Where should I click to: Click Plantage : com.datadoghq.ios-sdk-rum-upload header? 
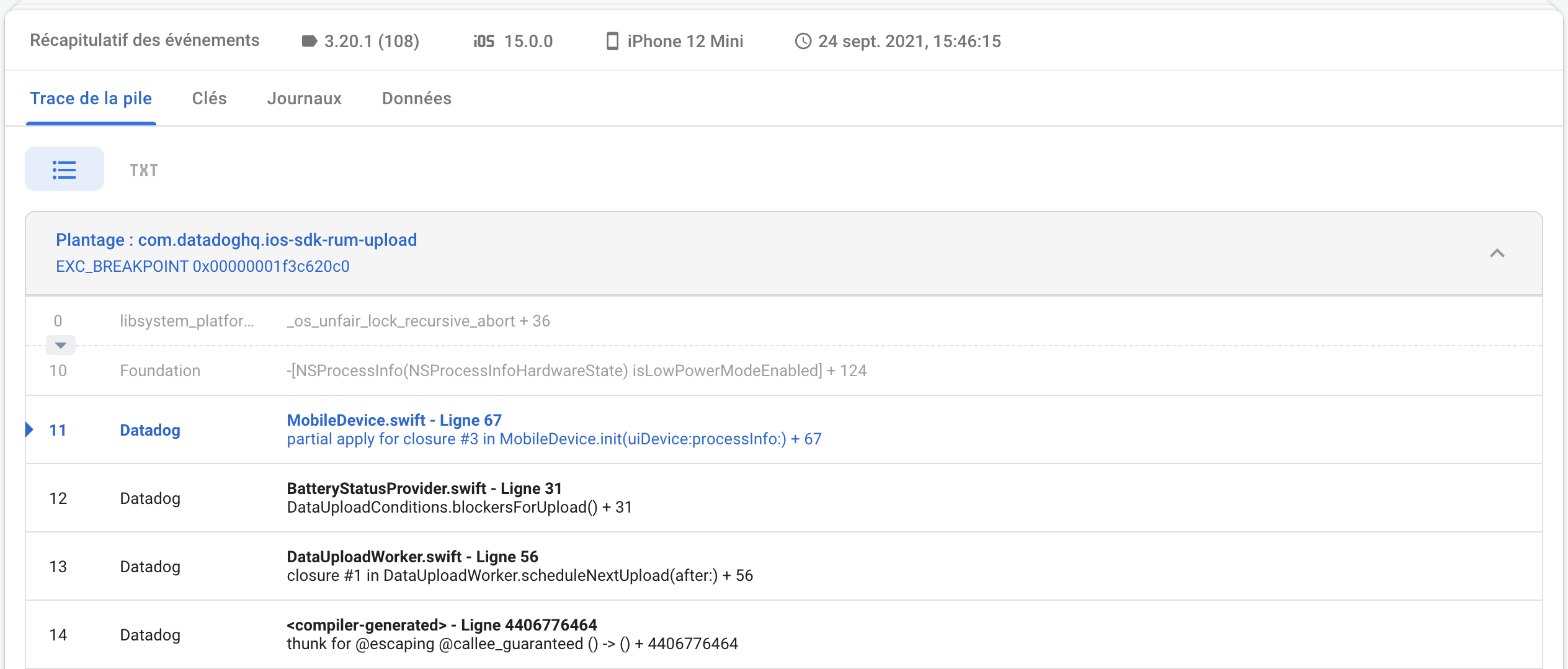(x=236, y=240)
